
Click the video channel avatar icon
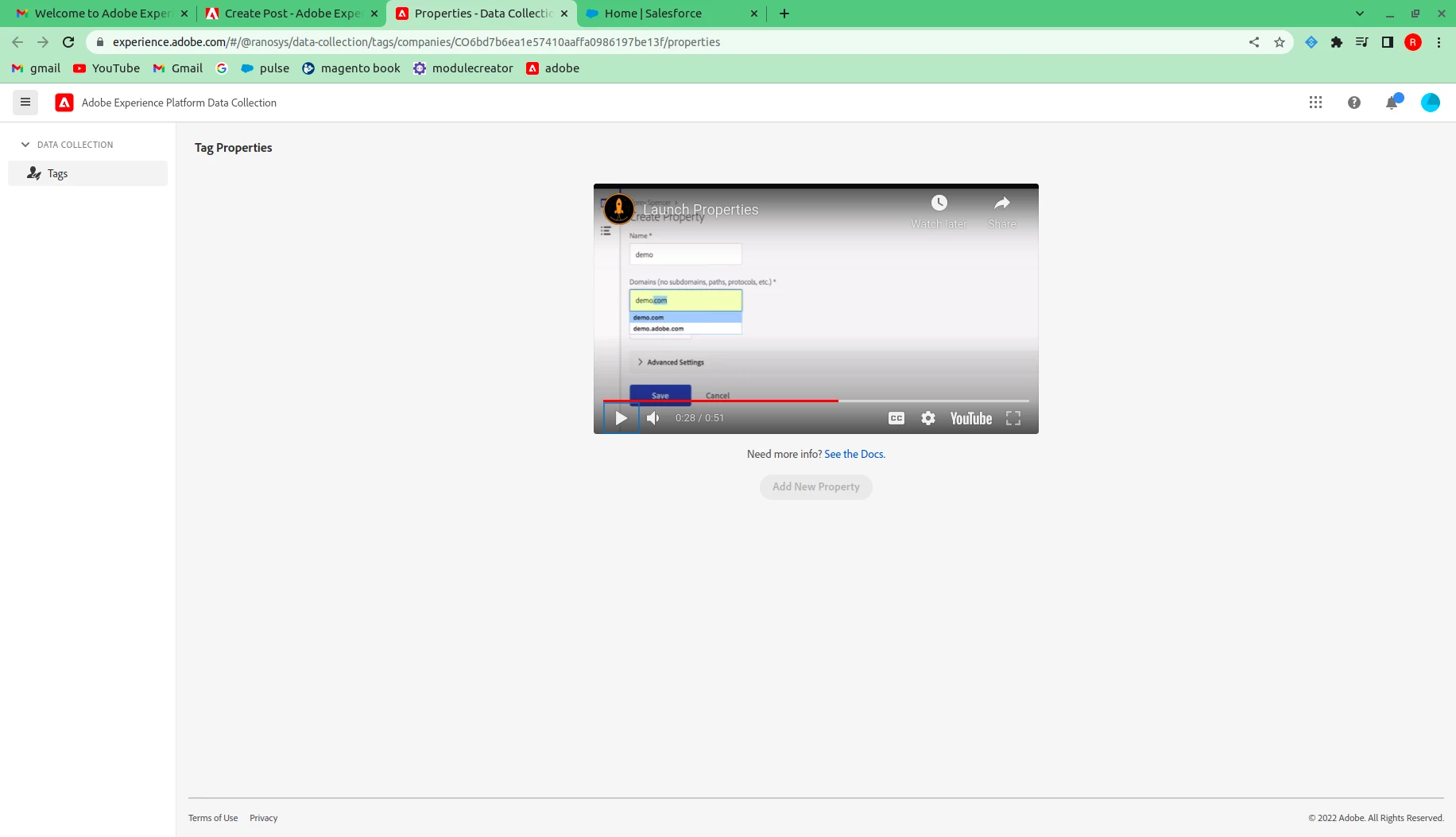point(619,209)
